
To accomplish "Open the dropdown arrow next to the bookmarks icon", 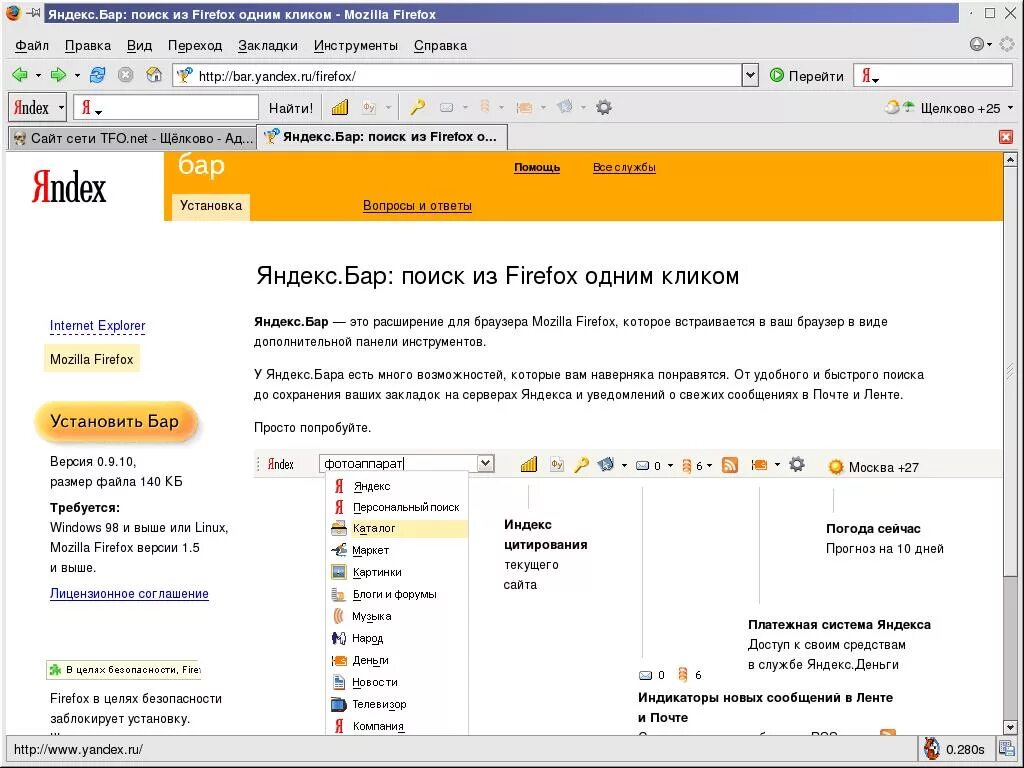I will (583, 108).
